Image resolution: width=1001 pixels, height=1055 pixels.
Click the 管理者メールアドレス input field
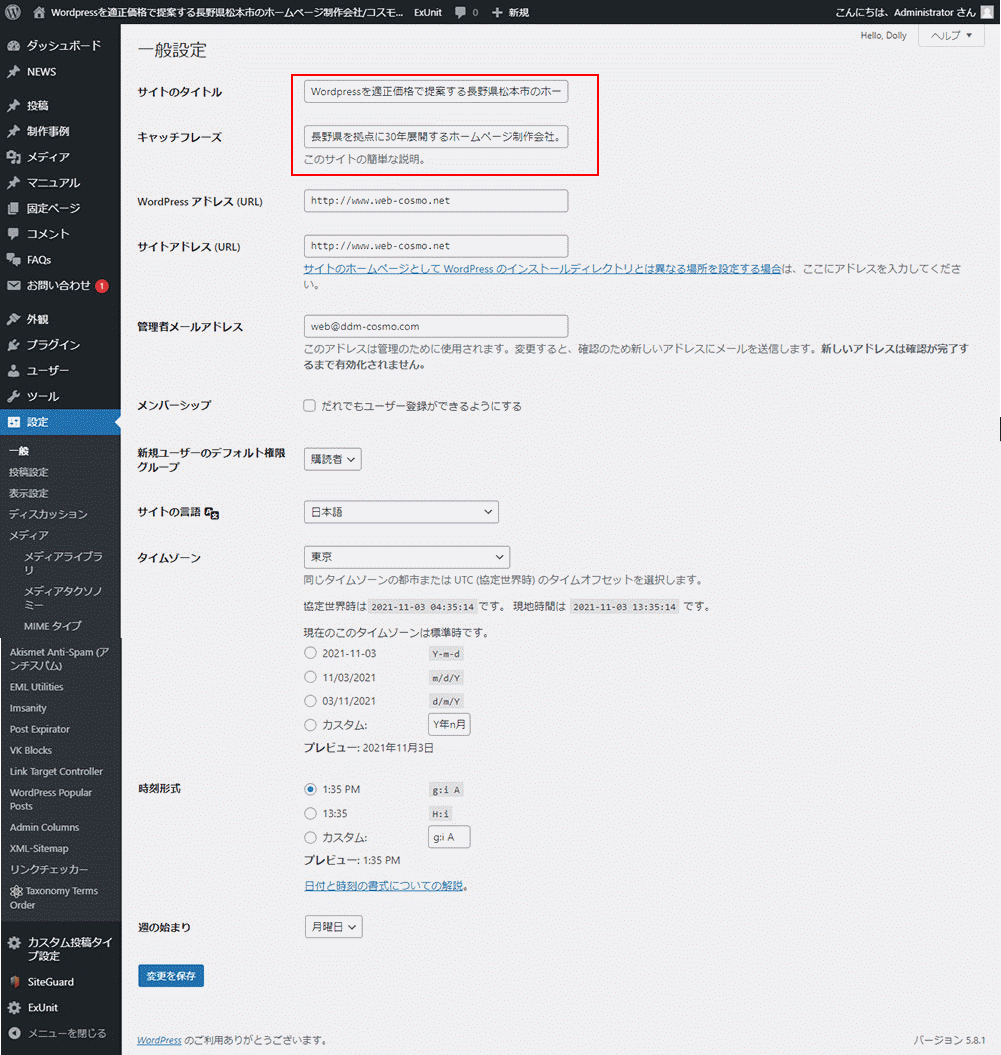435,326
